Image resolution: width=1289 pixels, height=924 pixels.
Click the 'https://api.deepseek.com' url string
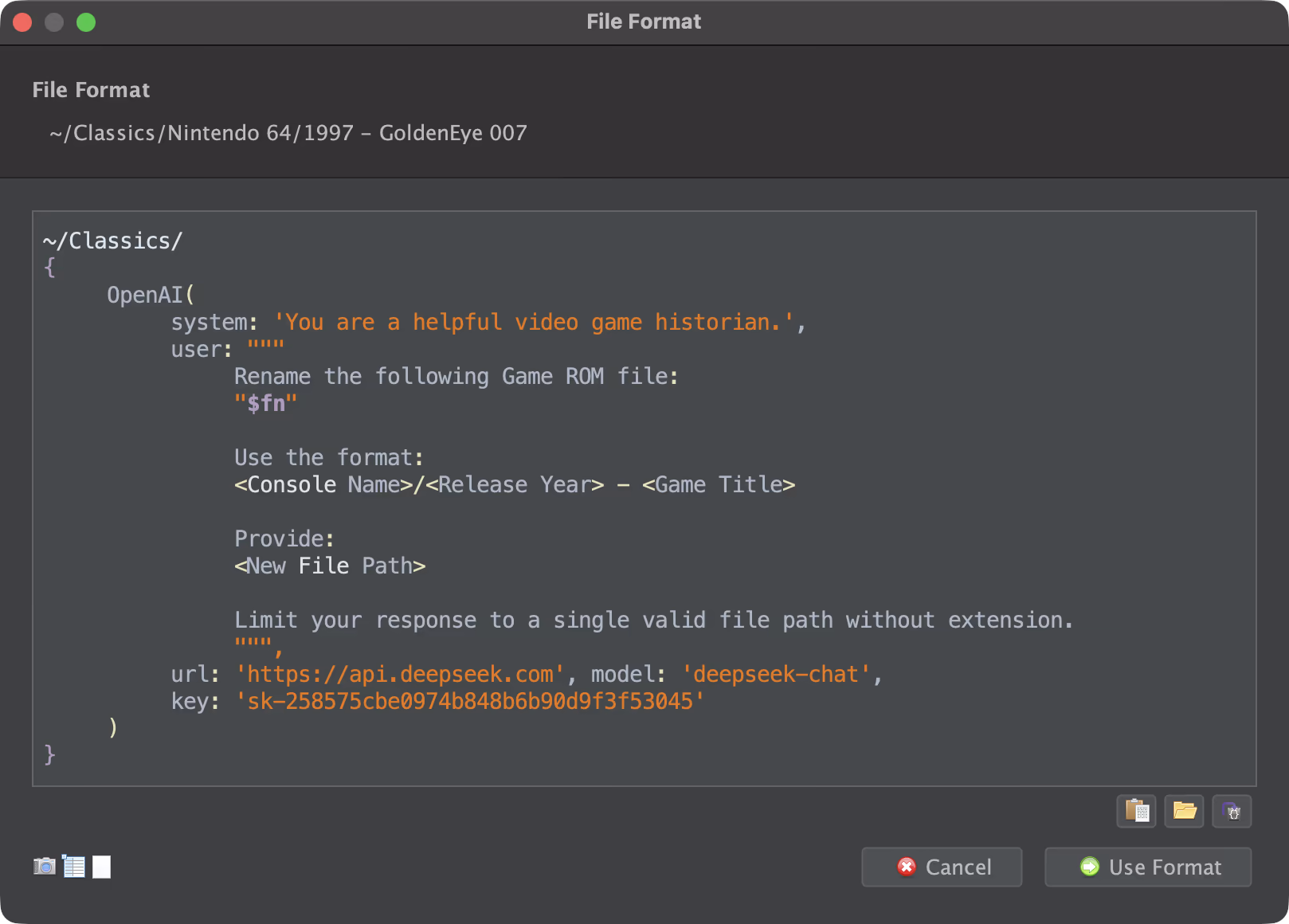[x=400, y=674]
